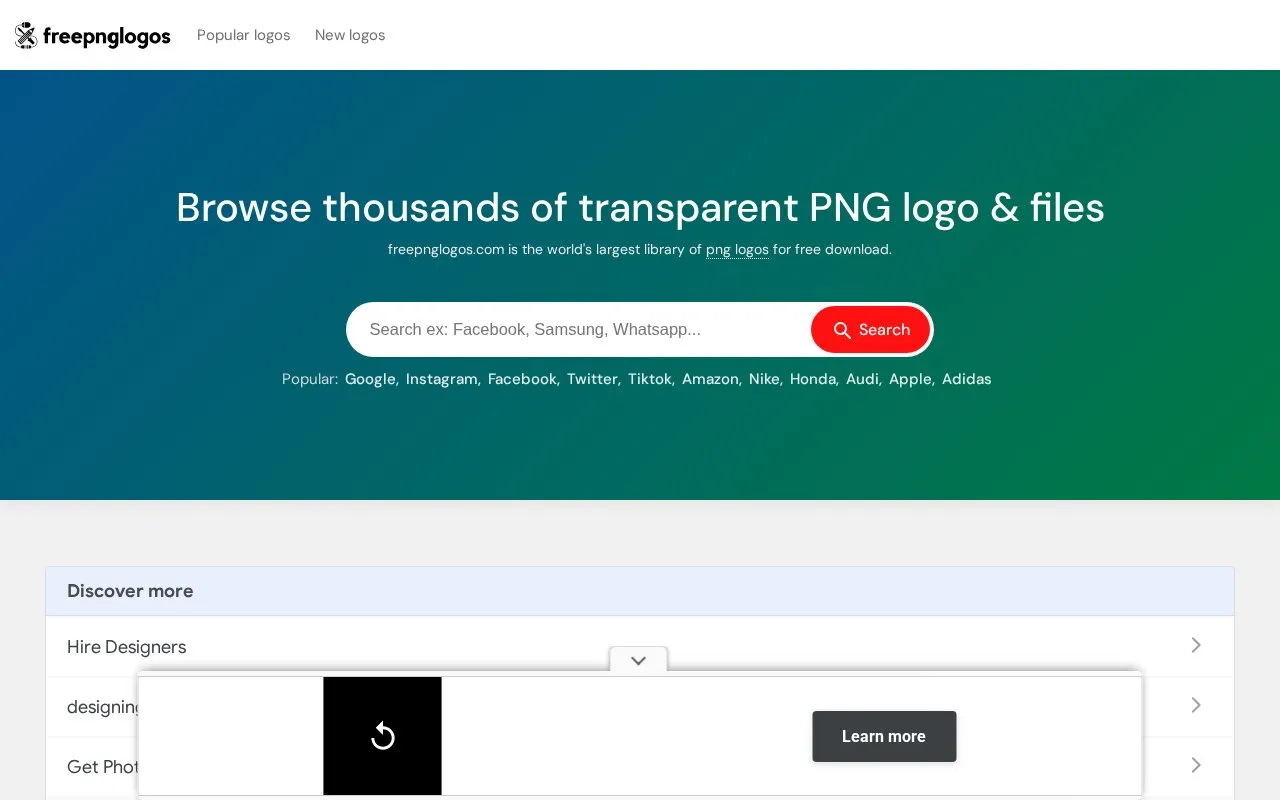Select the popular Facebook search term
Image resolution: width=1280 pixels, height=800 pixels.
(524, 379)
